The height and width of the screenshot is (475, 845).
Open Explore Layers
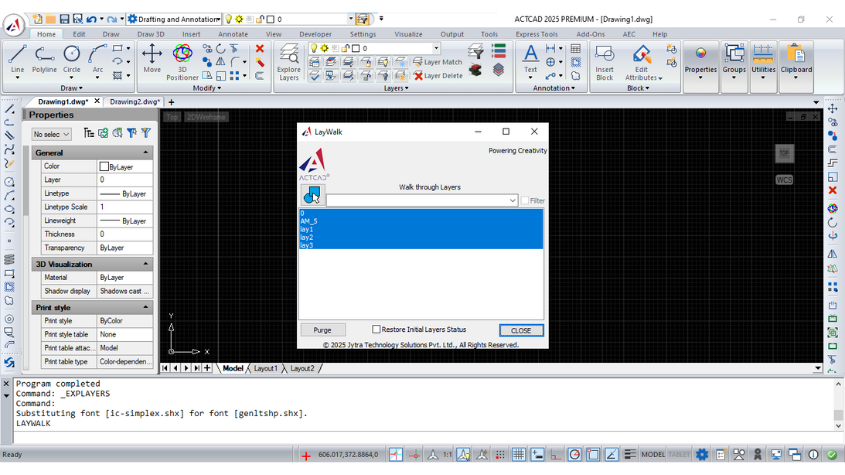pos(289,62)
